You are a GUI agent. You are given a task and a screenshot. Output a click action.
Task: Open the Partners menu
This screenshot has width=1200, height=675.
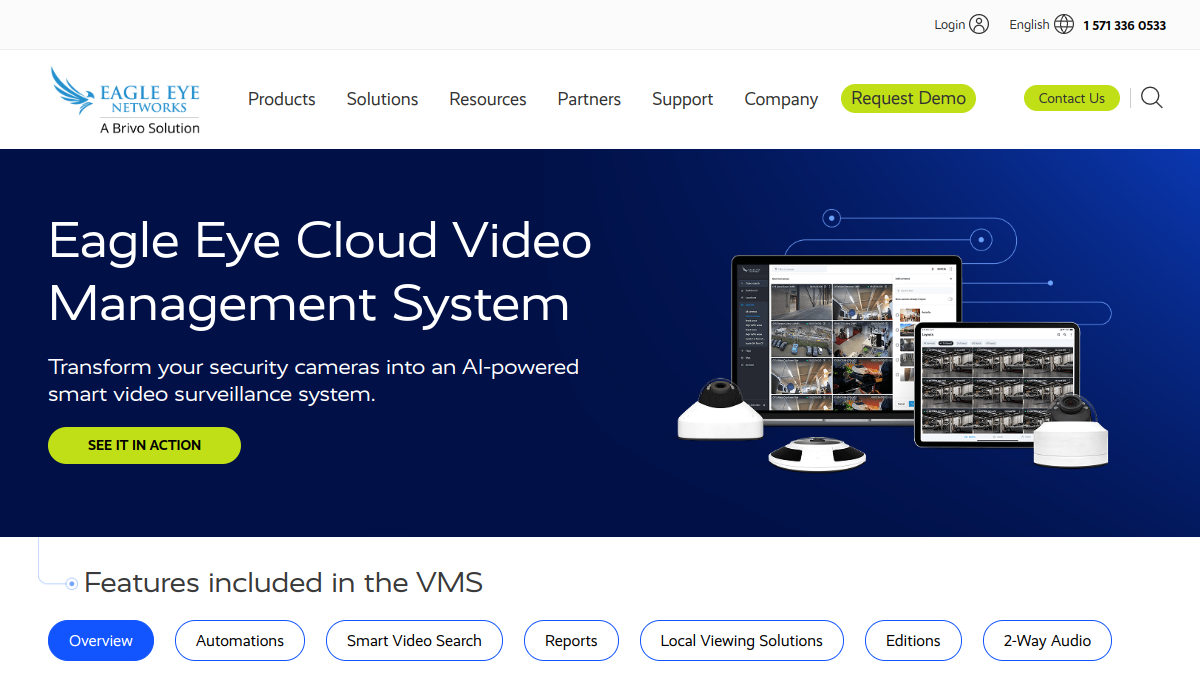click(x=589, y=99)
